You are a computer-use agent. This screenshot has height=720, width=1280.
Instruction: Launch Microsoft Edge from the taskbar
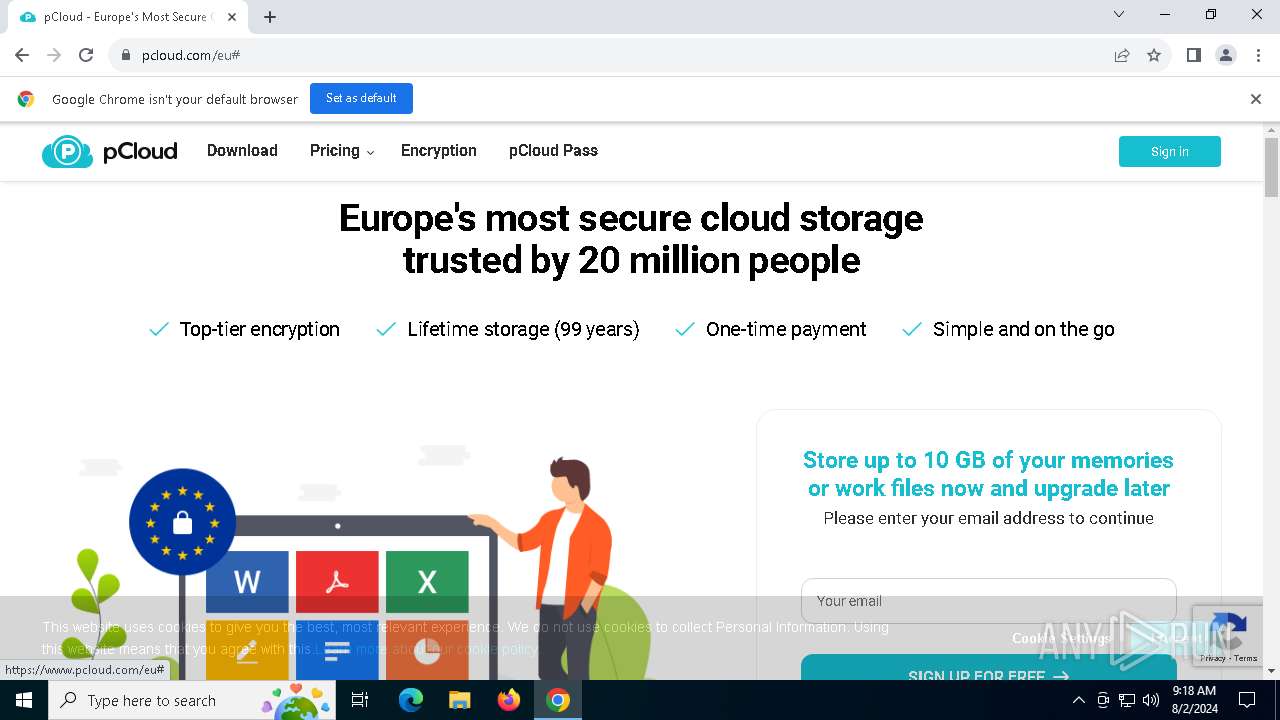411,700
